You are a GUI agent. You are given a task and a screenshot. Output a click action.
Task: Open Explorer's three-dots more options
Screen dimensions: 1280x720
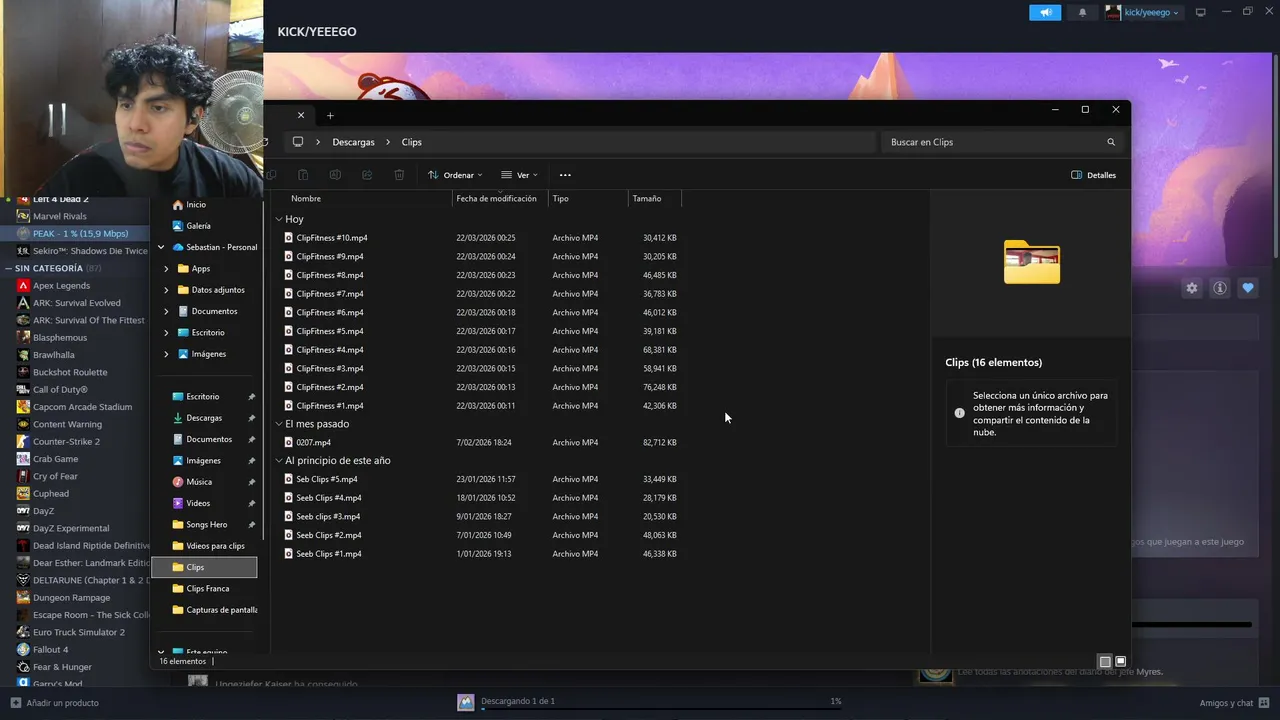565,175
